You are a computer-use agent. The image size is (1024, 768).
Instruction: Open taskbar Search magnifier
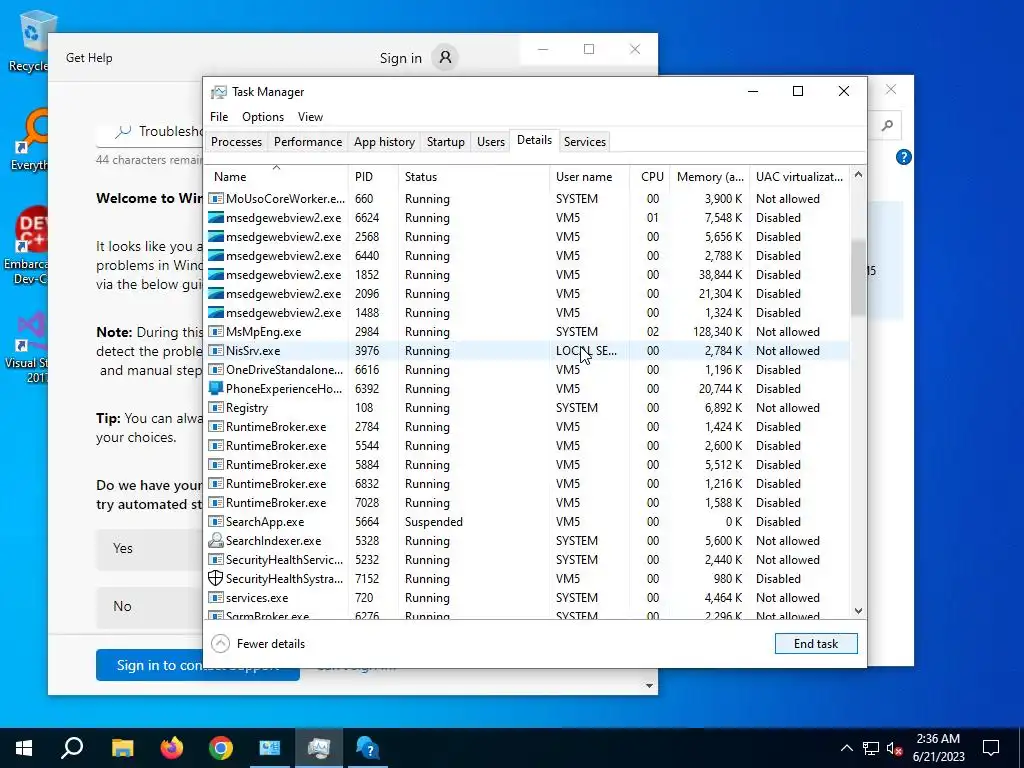pos(72,748)
